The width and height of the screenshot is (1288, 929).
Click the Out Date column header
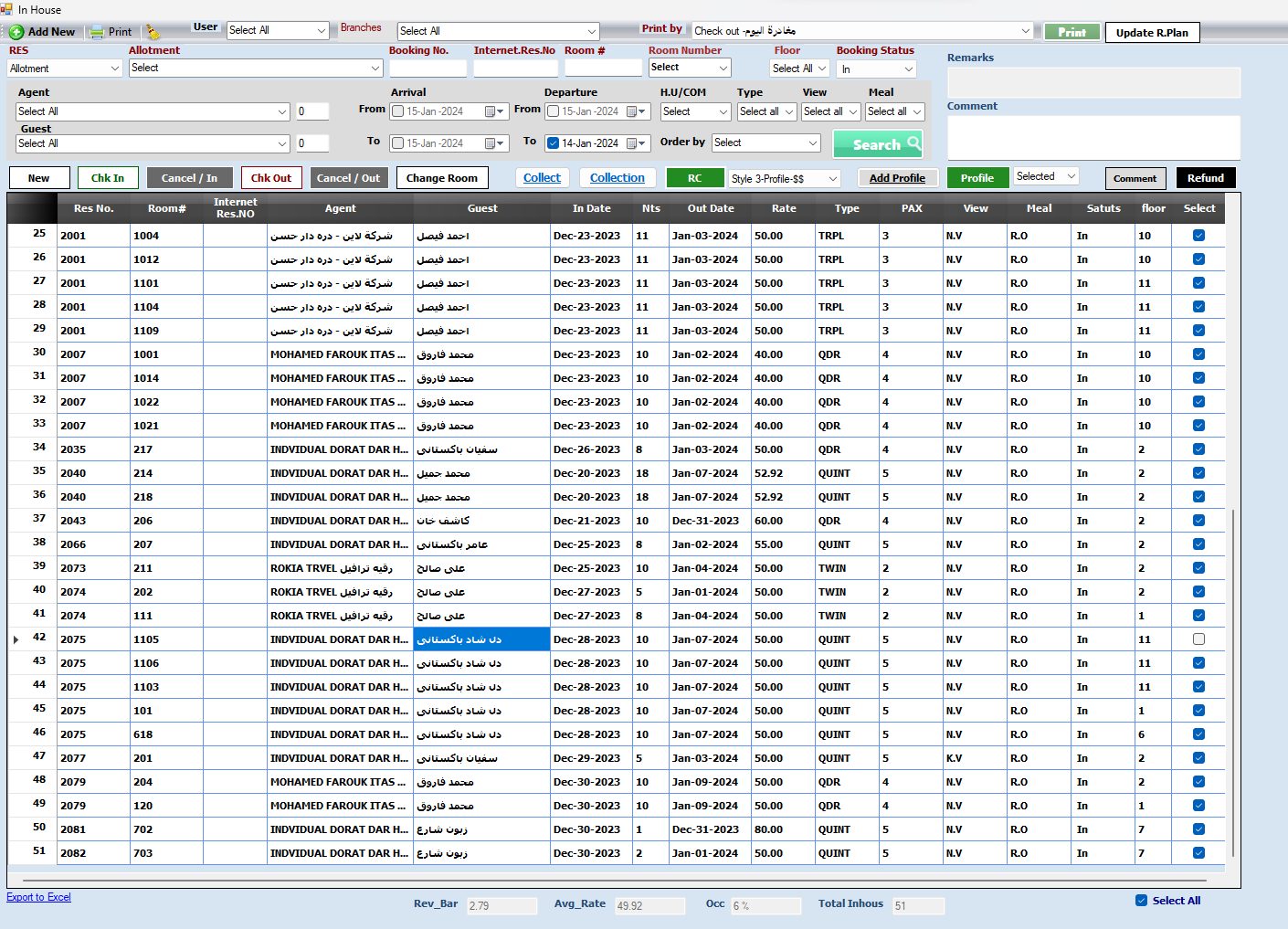coord(711,208)
